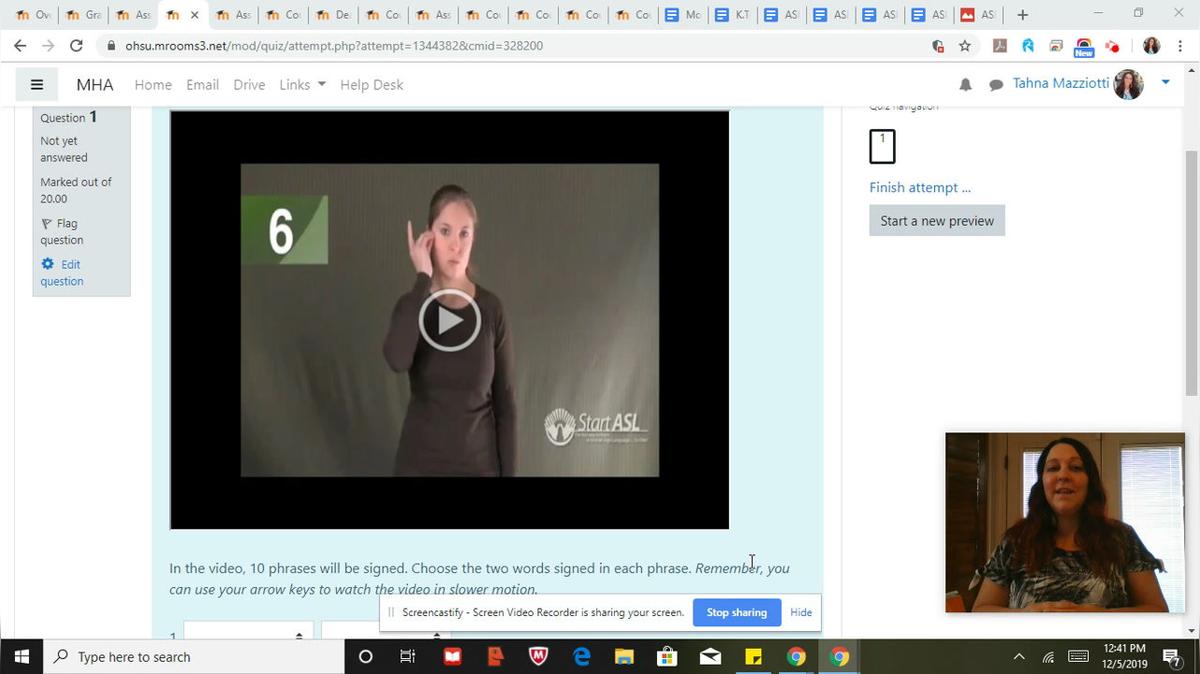This screenshot has width=1200, height=674.
Task: Open Microsoft Edge from taskbar
Action: (x=582, y=657)
